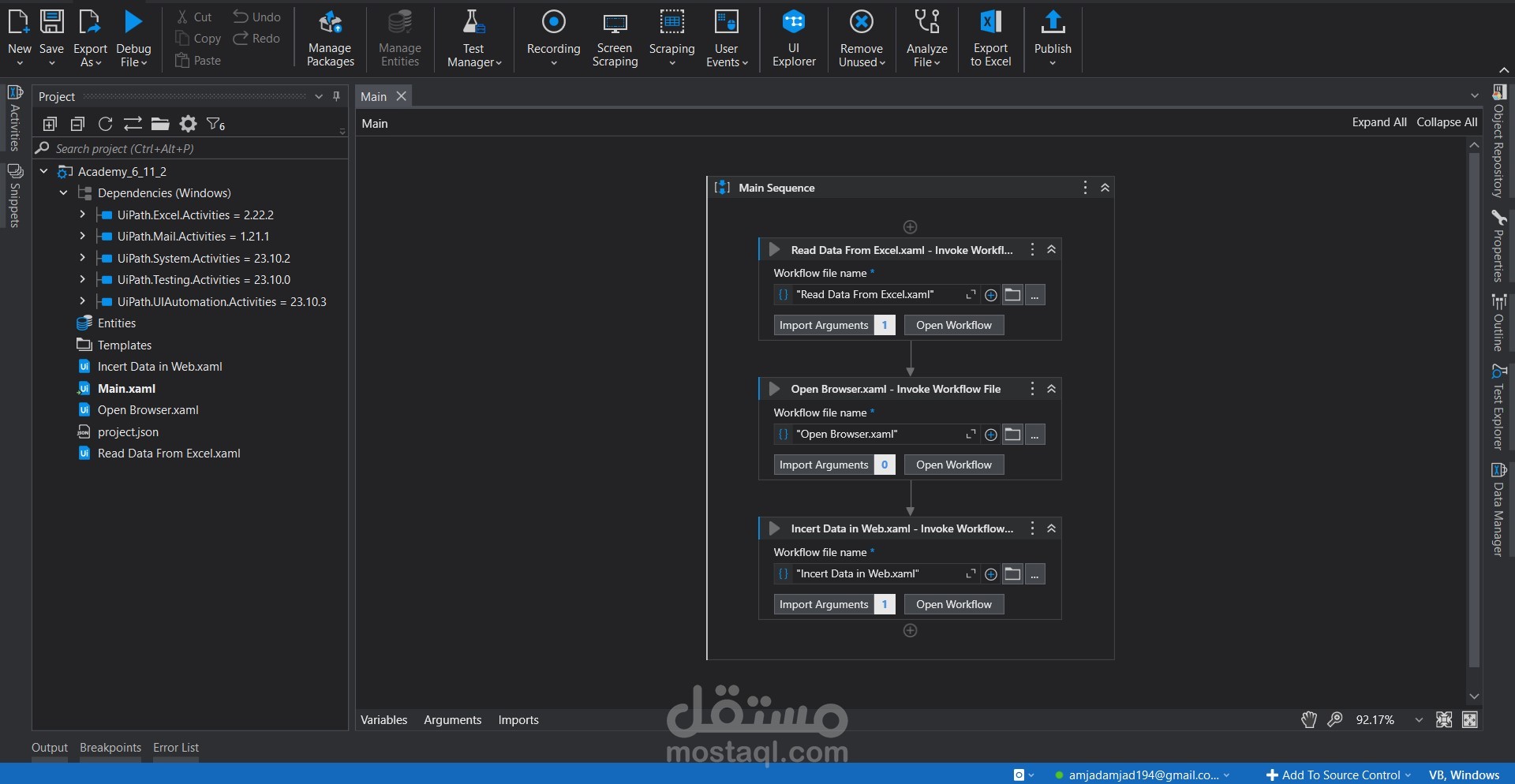Switch to the Arguments tab
This screenshot has width=1515, height=784.
(x=452, y=719)
